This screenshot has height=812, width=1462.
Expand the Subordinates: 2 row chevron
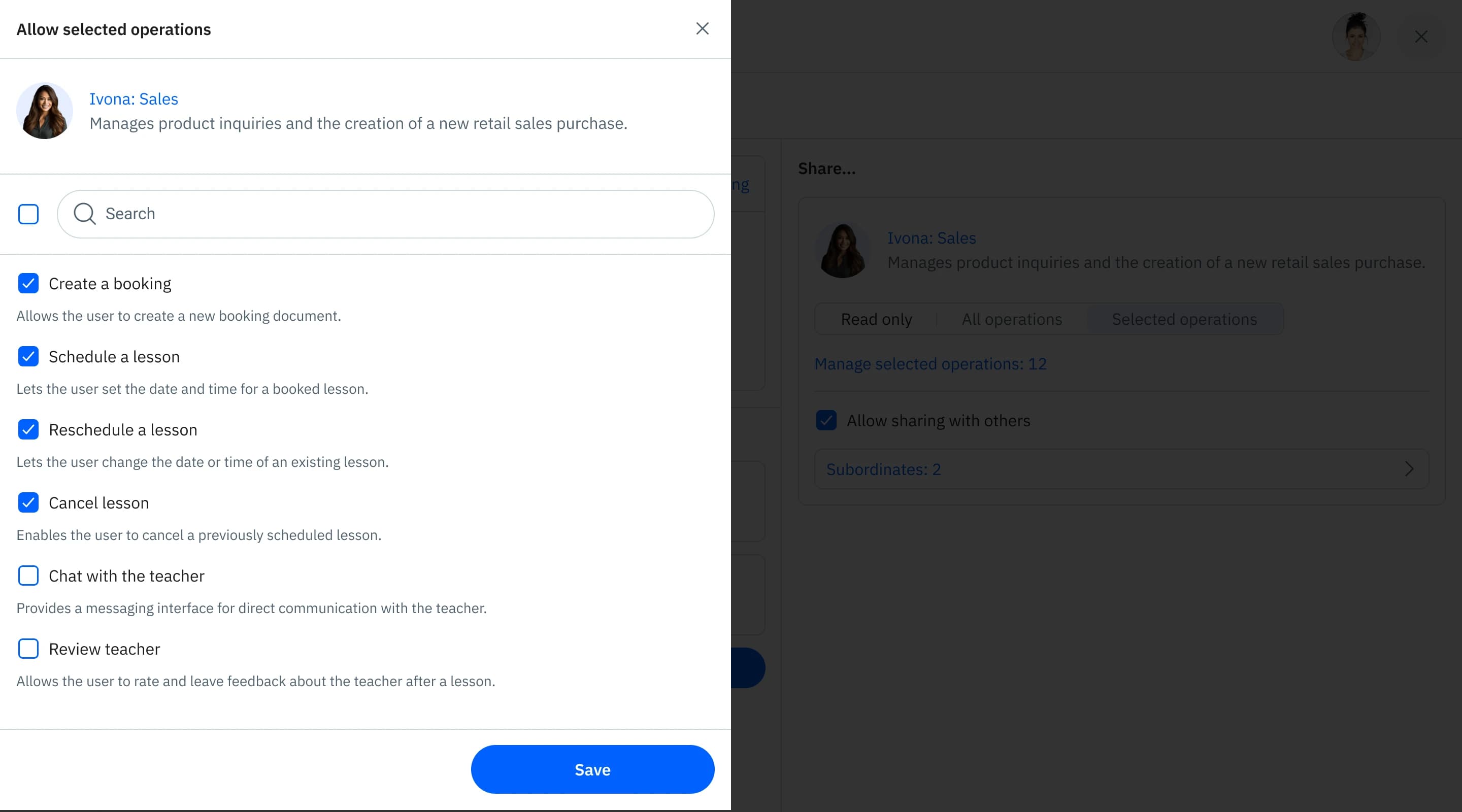1409,469
